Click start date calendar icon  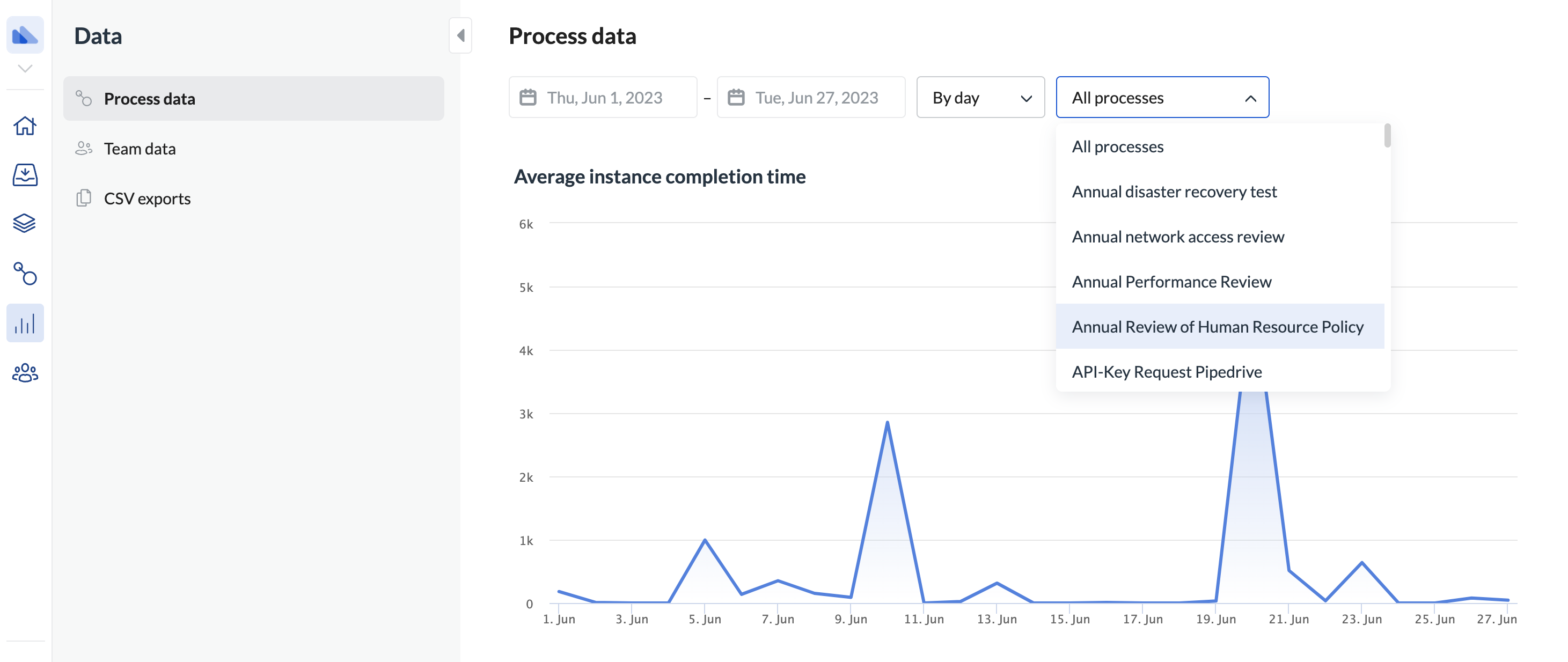click(x=527, y=97)
